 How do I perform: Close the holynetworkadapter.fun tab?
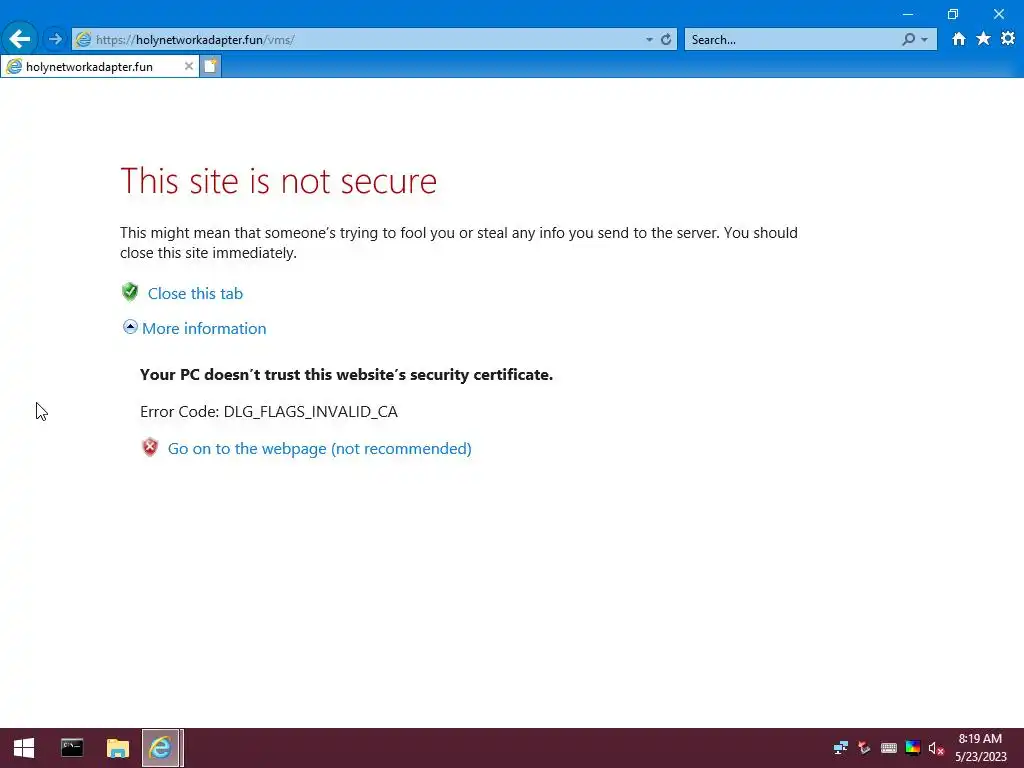pyautogui.click(x=189, y=67)
